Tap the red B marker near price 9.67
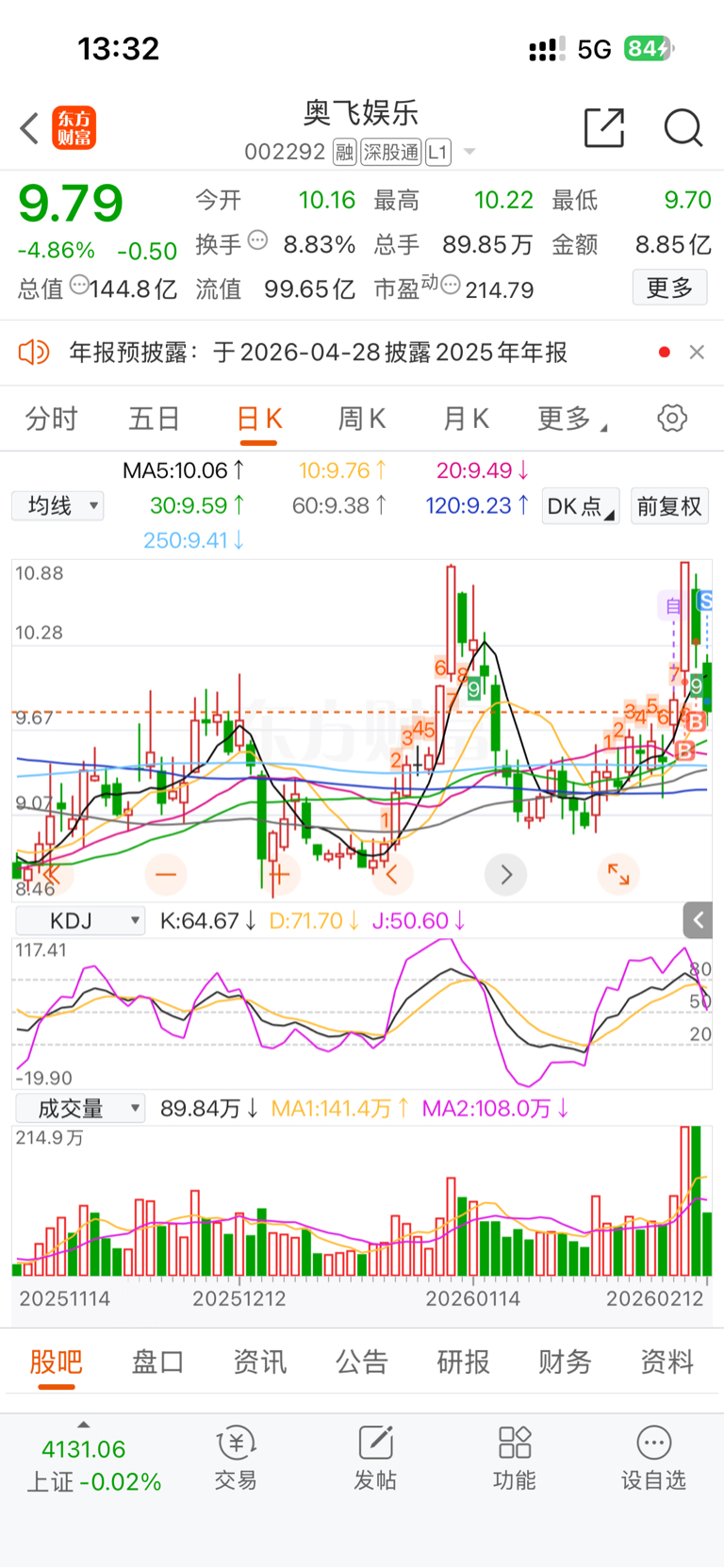Image resolution: width=724 pixels, height=1568 pixels. [697, 721]
